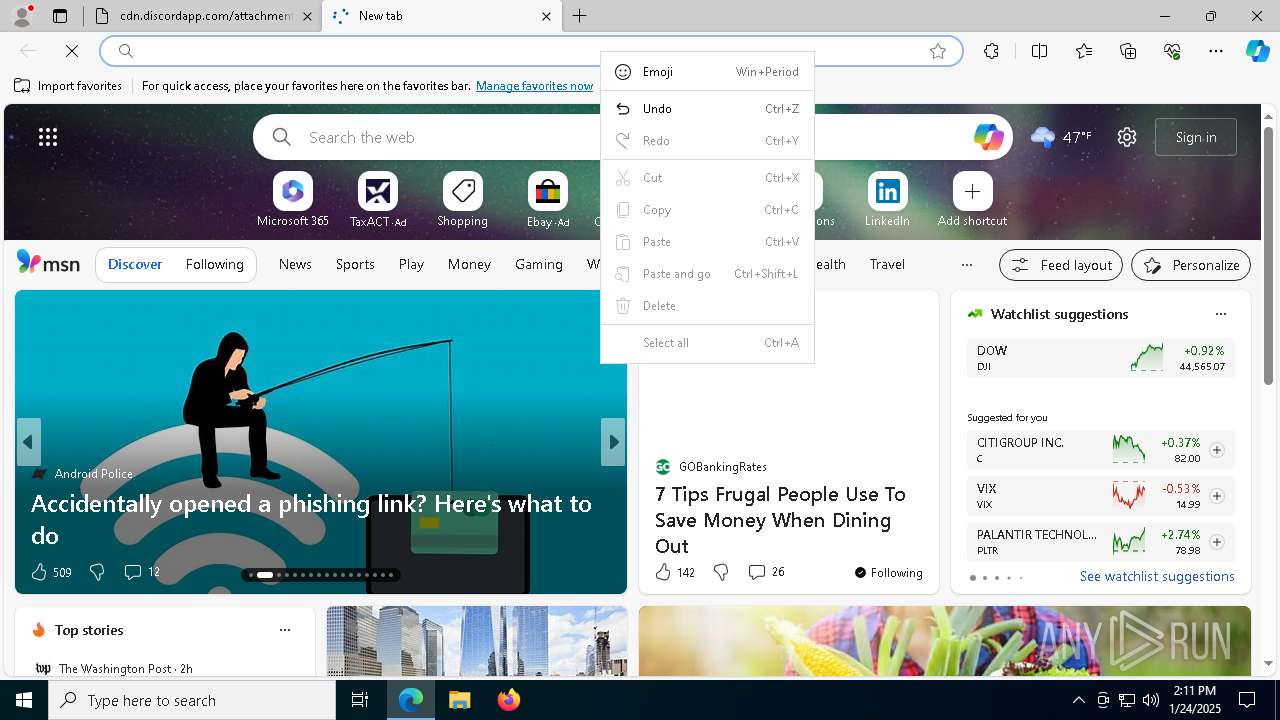Open Settings and more ellipsis
The image size is (1280, 720).
(x=1216, y=51)
